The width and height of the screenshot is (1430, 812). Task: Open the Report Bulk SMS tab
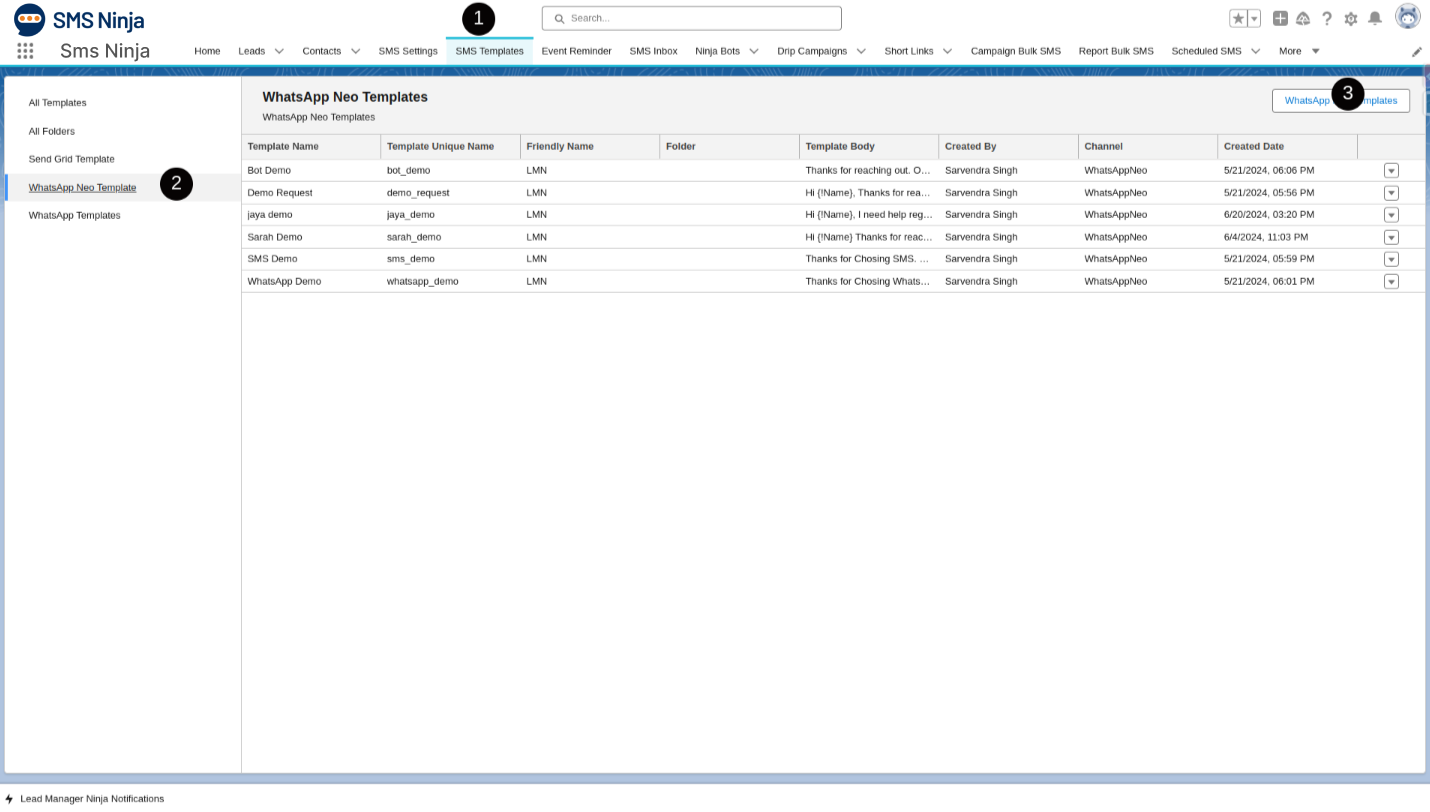point(1116,51)
